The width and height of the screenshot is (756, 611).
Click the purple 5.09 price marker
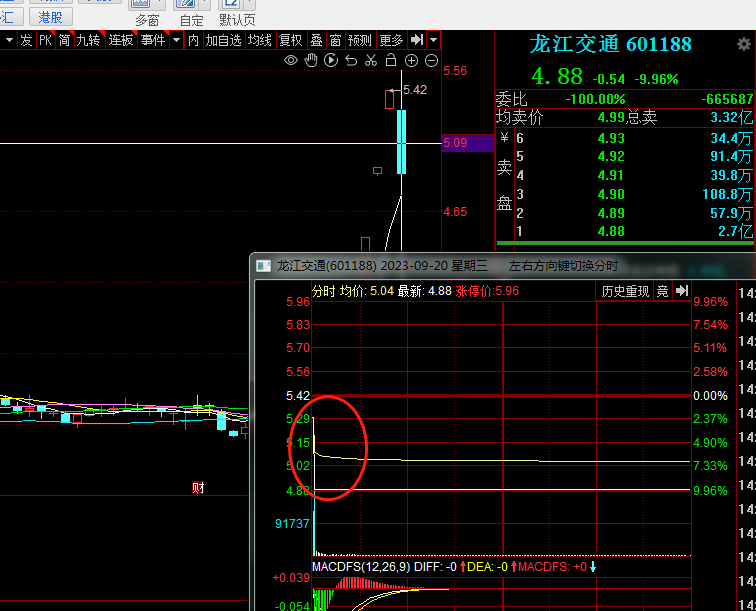click(x=467, y=143)
